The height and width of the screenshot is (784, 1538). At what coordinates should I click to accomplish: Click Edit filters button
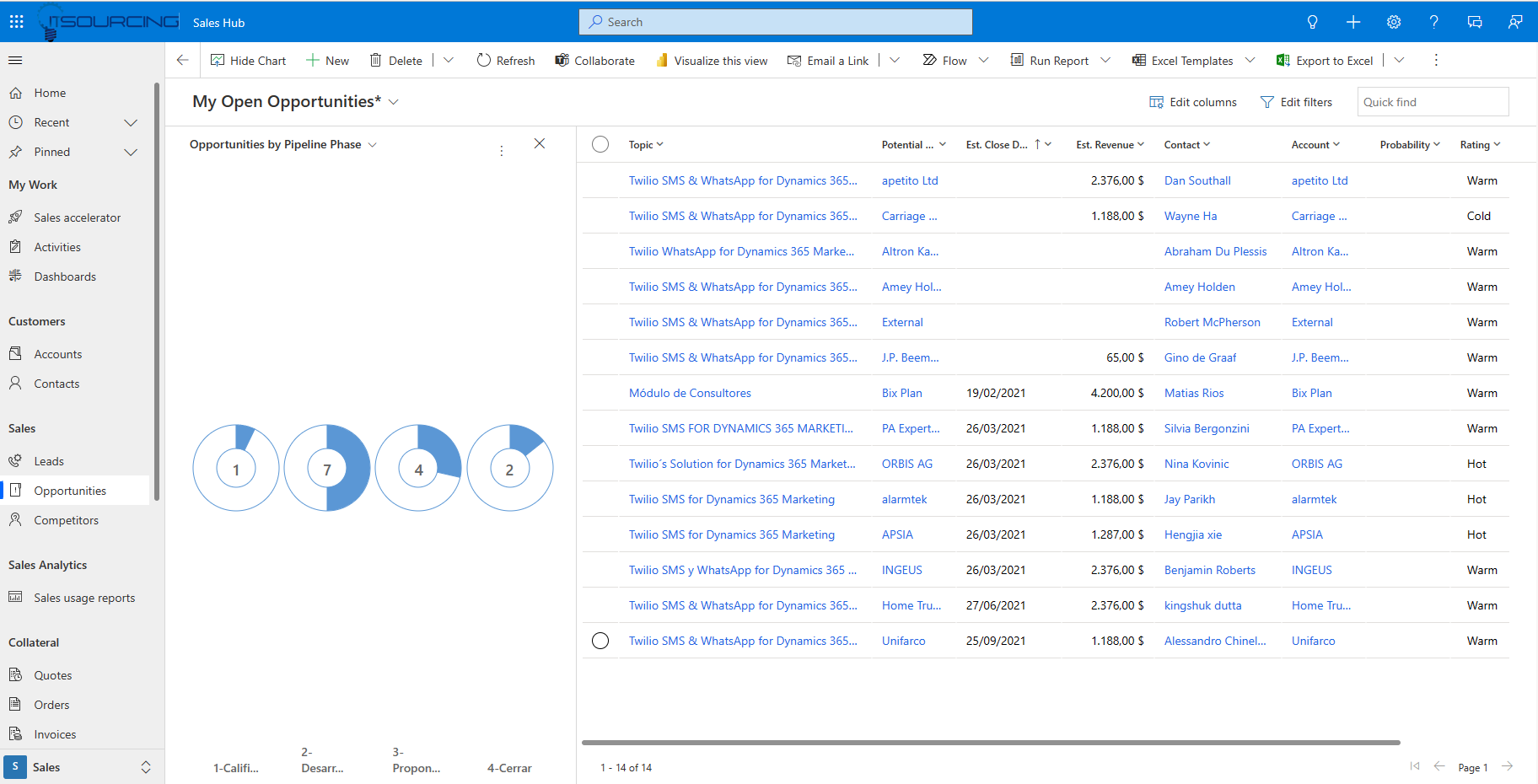point(1296,102)
